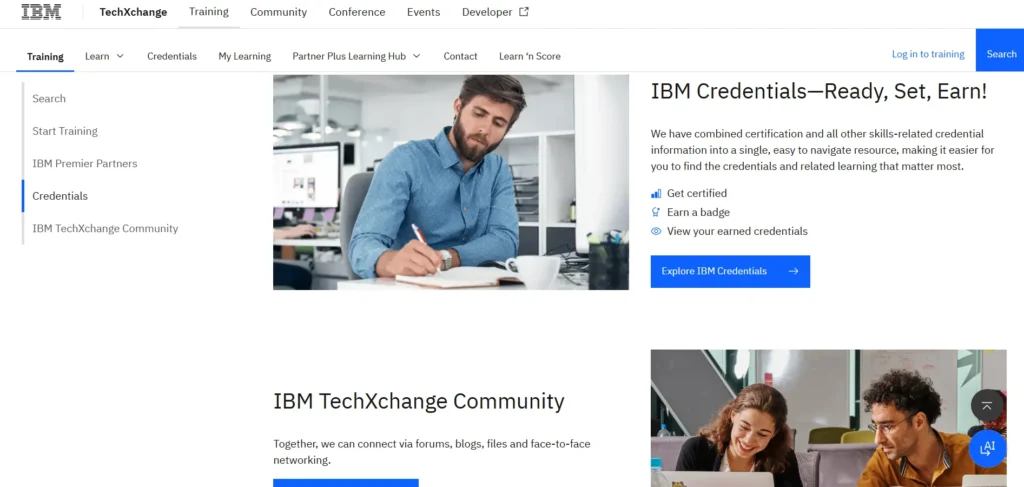The width and height of the screenshot is (1024, 487).
Task: Click the IBM logo
Action: (x=41, y=12)
